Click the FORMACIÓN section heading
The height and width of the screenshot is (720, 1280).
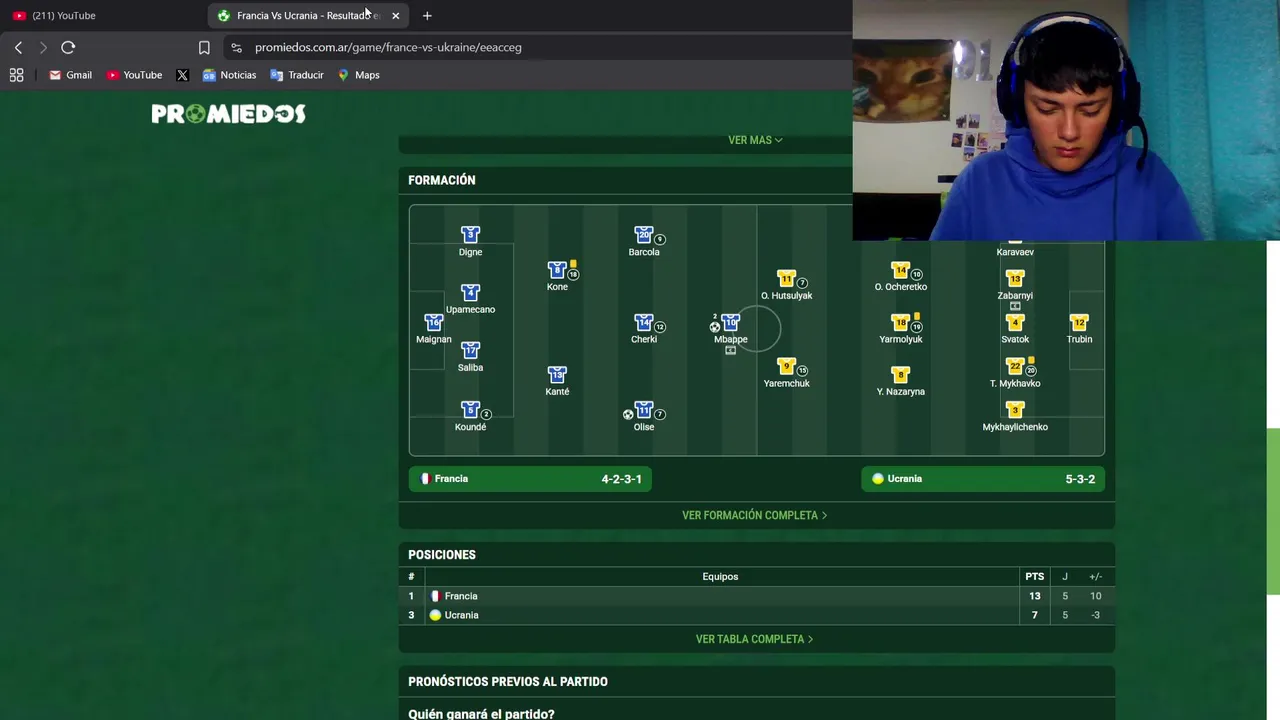pyautogui.click(x=442, y=180)
